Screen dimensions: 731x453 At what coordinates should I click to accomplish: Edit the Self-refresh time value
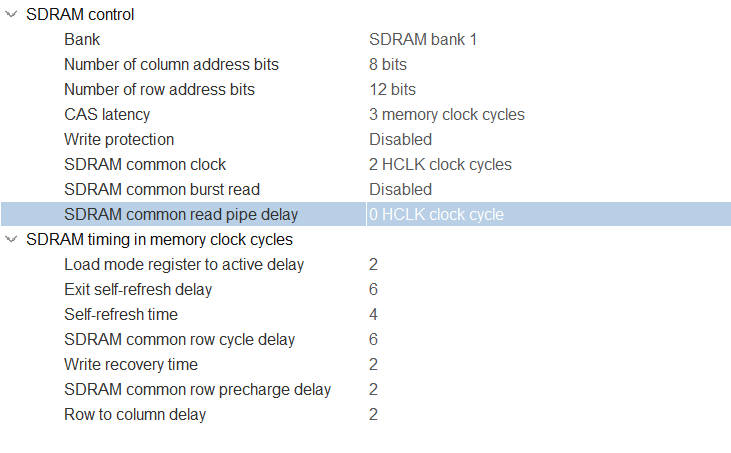click(373, 315)
